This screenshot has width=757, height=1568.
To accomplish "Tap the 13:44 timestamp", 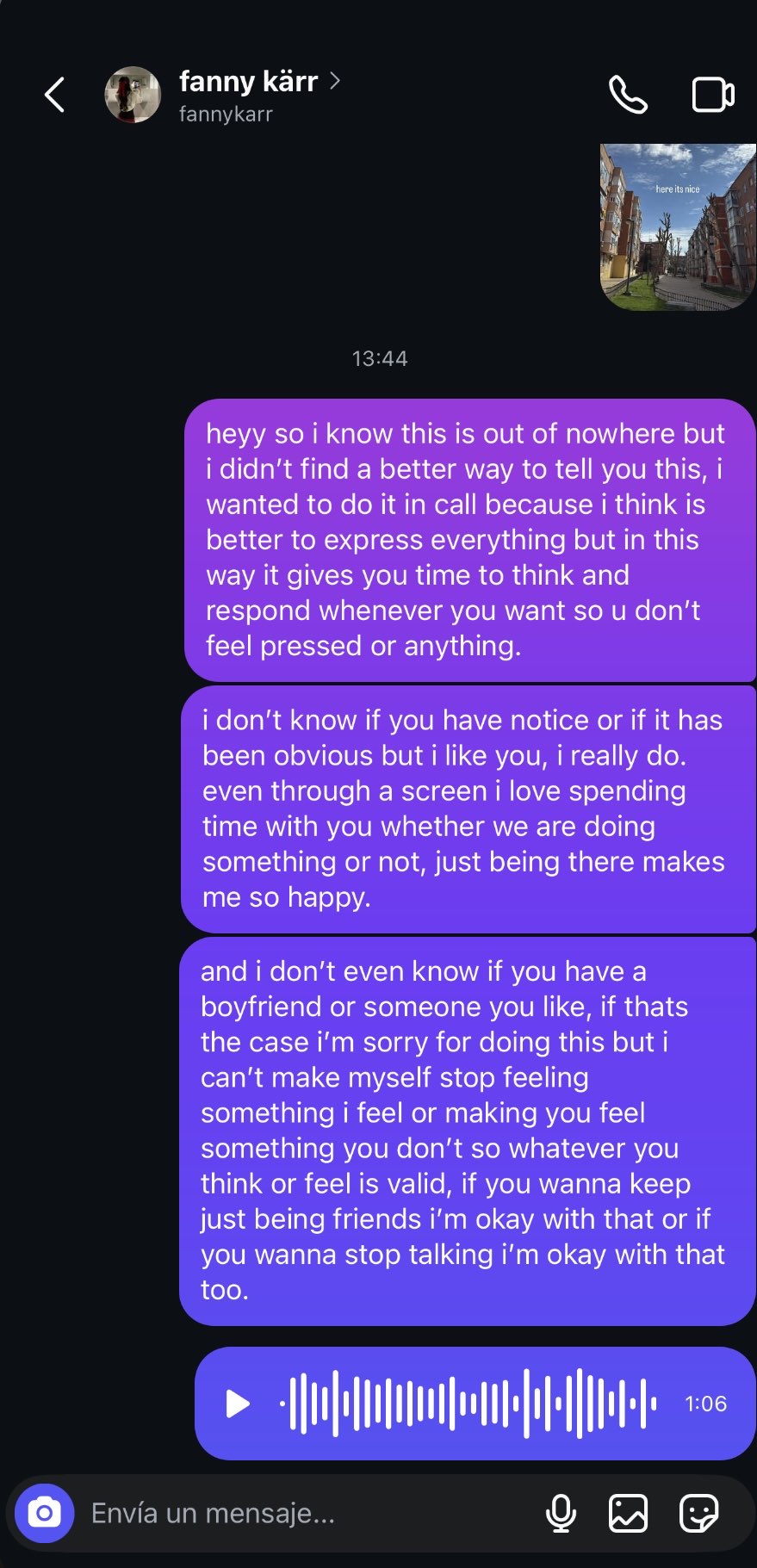I will pyautogui.click(x=380, y=358).
